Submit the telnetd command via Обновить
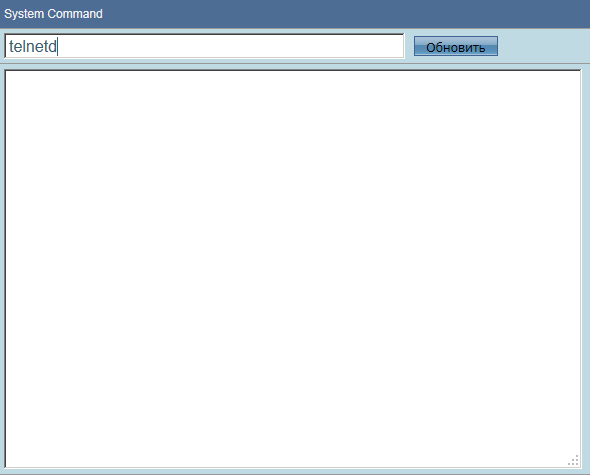The width and height of the screenshot is (590, 475). 456,46
